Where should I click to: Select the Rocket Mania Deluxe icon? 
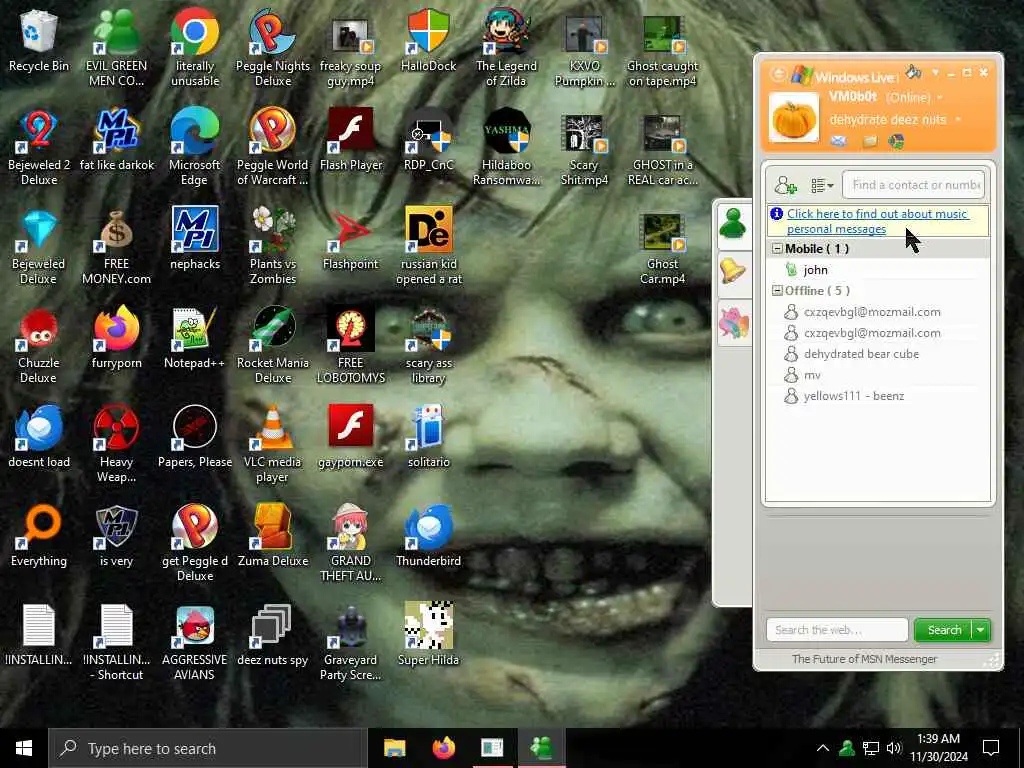click(x=273, y=345)
